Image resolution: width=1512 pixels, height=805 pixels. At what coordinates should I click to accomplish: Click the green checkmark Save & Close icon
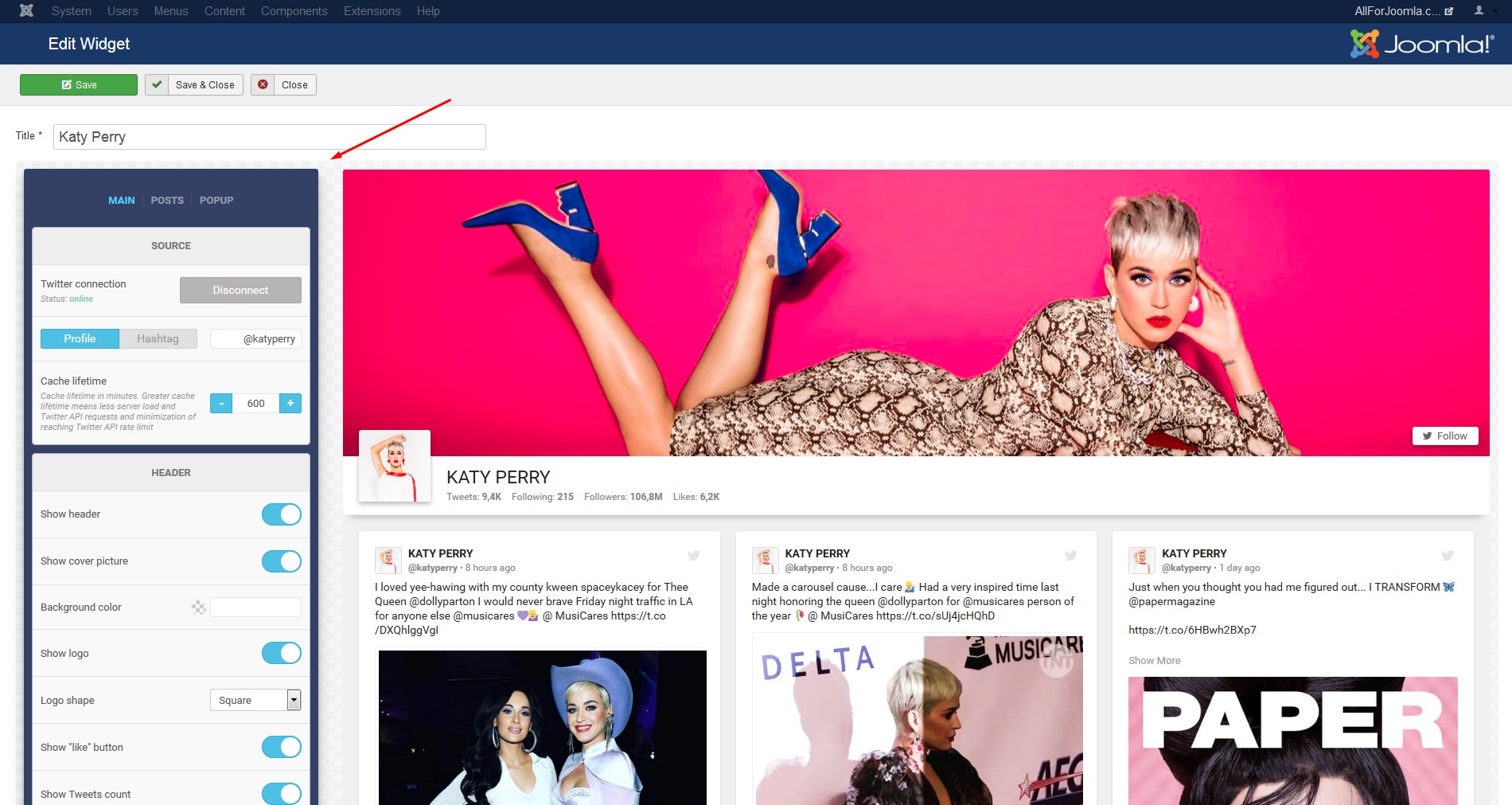[157, 85]
